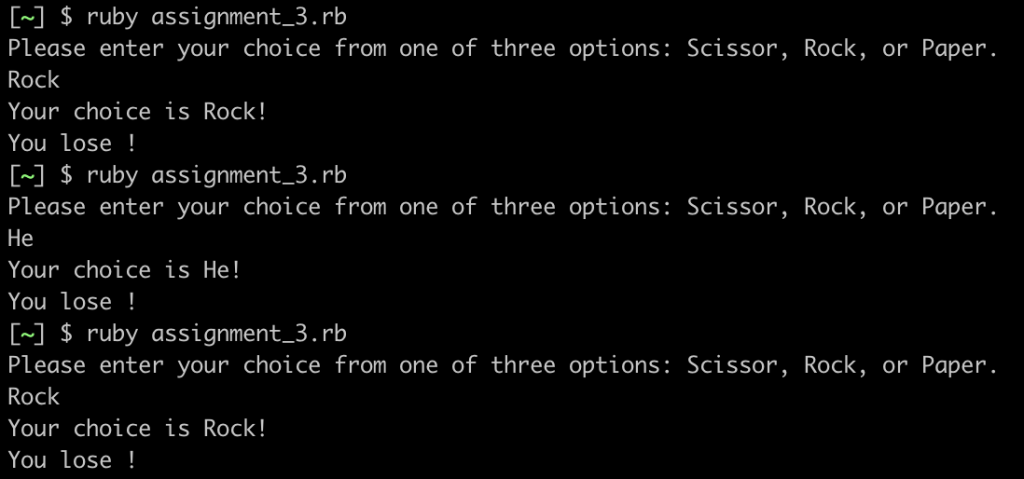Click the first 'ruby assignment_3.rb' command line
The height and width of the screenshot is (479, 1024).
(216, 17)
